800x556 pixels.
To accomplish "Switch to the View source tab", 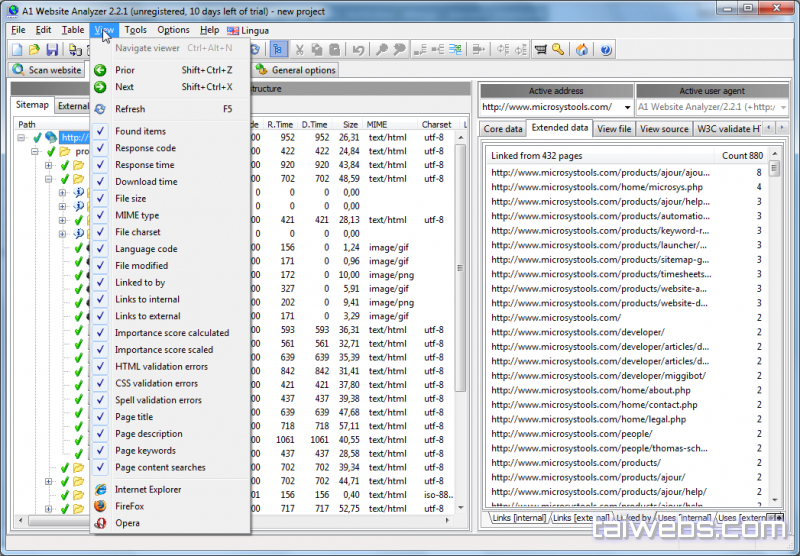I will 663,129.
